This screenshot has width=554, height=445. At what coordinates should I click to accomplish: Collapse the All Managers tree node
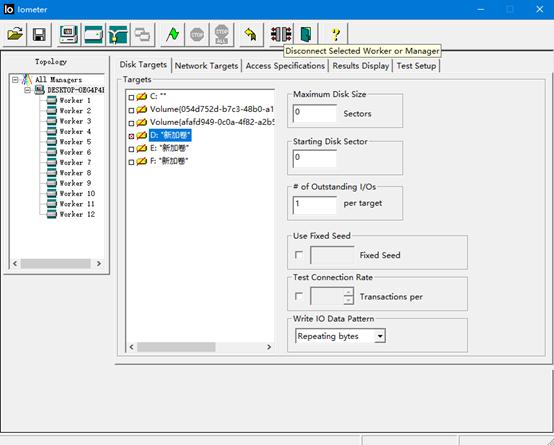(x=15, y=80)
